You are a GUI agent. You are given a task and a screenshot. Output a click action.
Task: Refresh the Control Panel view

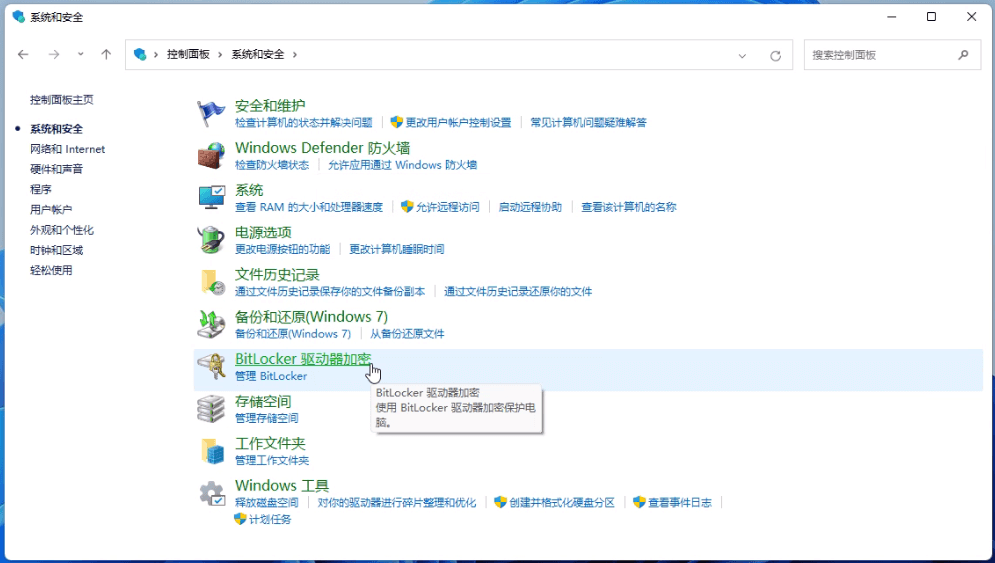[775, 55]
